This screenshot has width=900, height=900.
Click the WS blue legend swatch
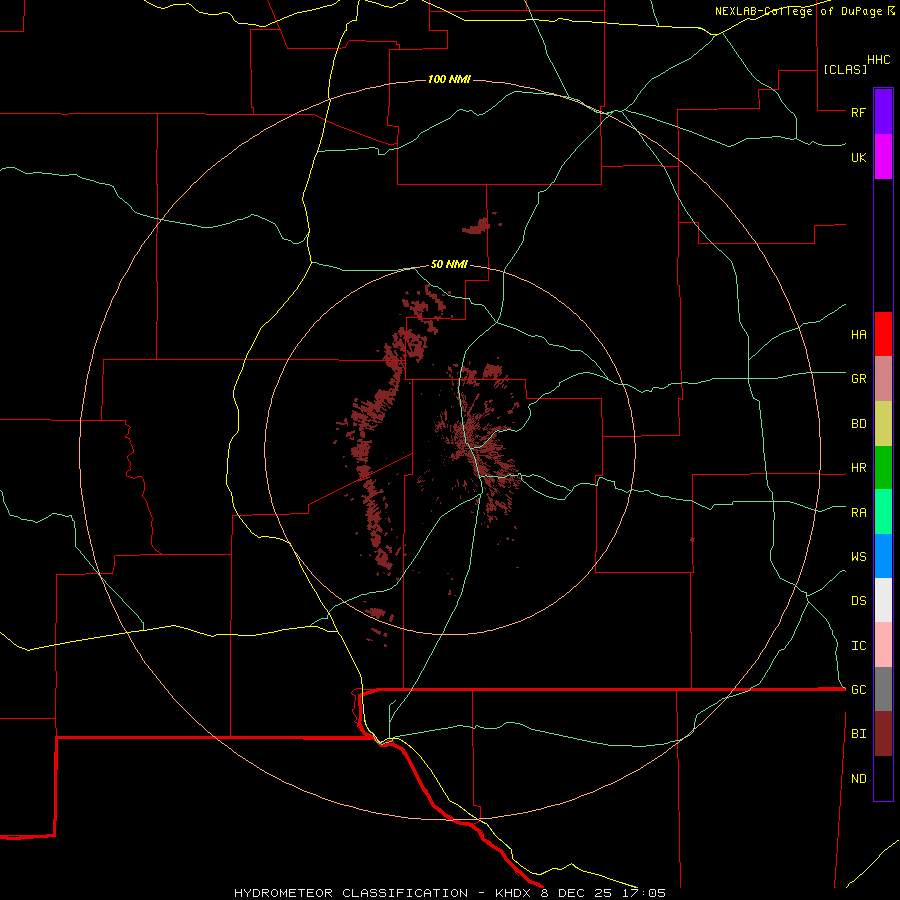click(x=883, y=556)
